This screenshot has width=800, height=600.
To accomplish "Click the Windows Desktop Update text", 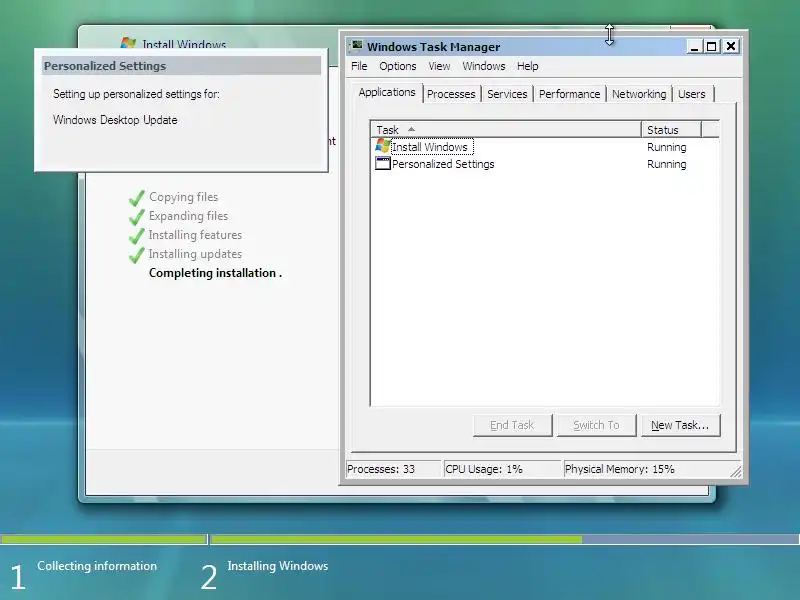I will [115, 120].
